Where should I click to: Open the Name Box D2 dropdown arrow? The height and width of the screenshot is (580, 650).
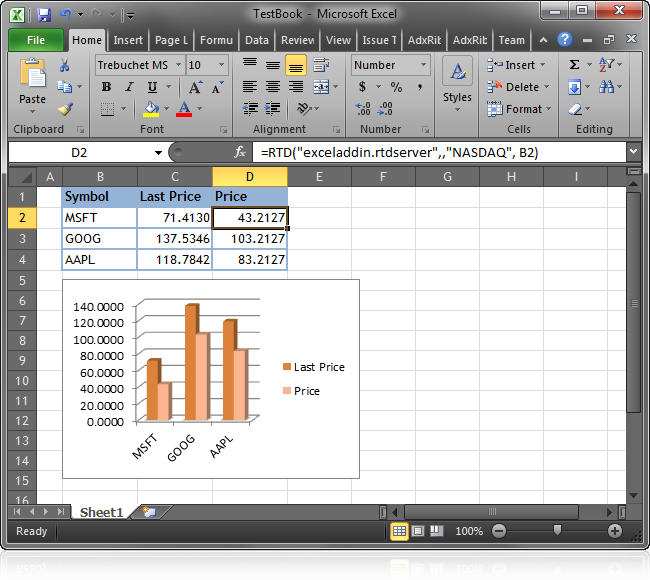pyautogui.click(x=158, y=153)
